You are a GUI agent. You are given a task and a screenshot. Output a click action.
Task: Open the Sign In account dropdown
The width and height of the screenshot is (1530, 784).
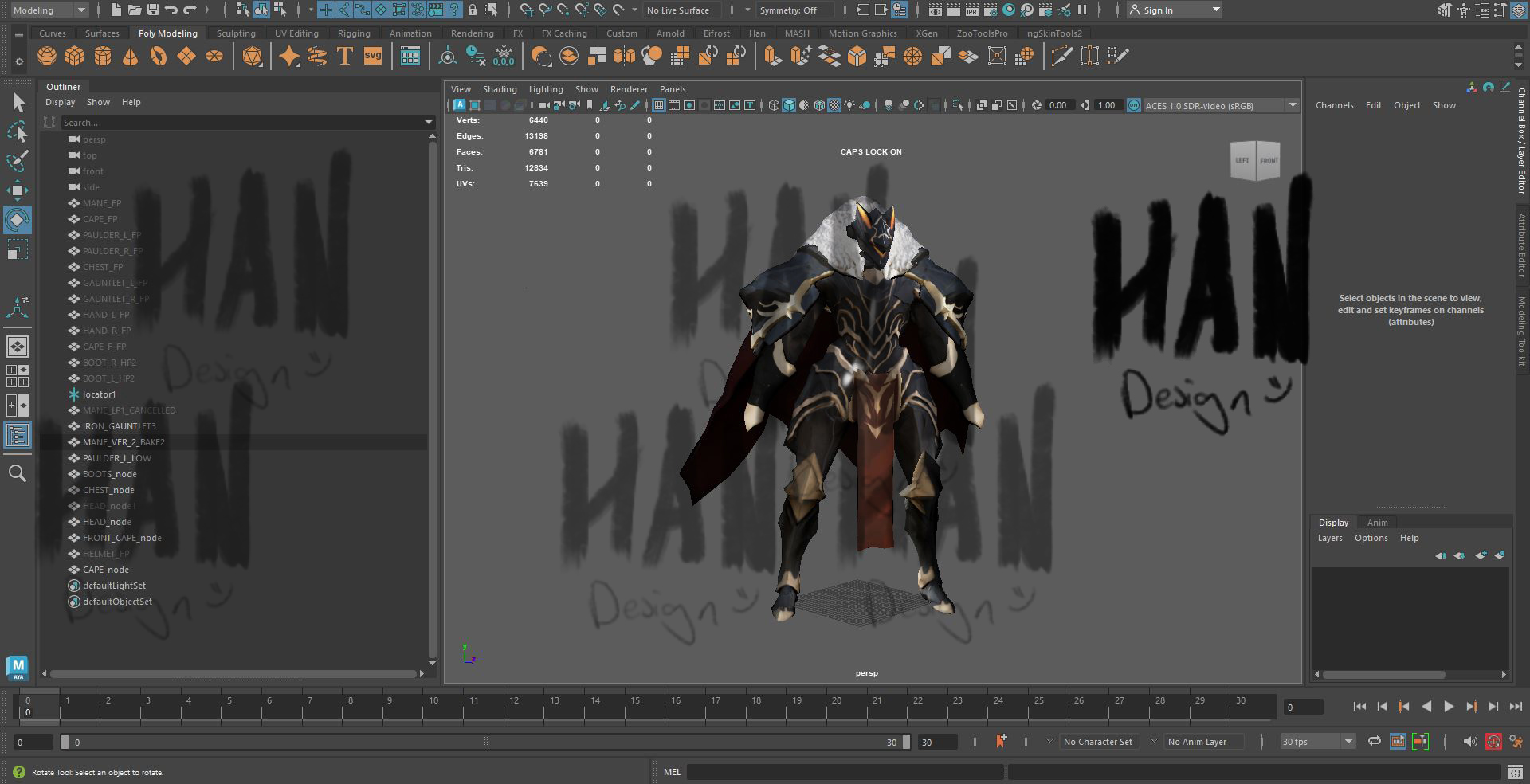click(1175, 10)
